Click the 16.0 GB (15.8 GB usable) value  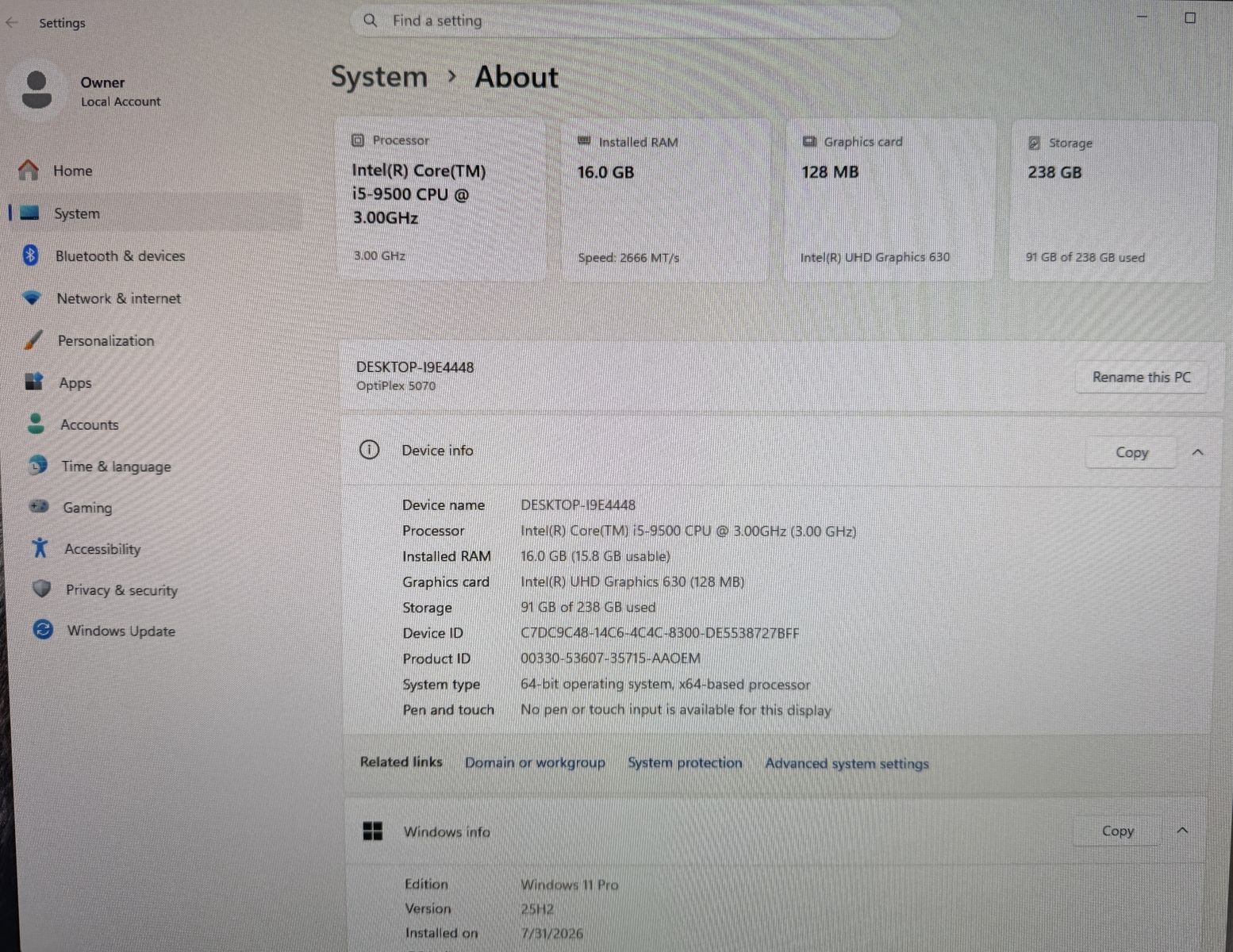click(595, 556)
